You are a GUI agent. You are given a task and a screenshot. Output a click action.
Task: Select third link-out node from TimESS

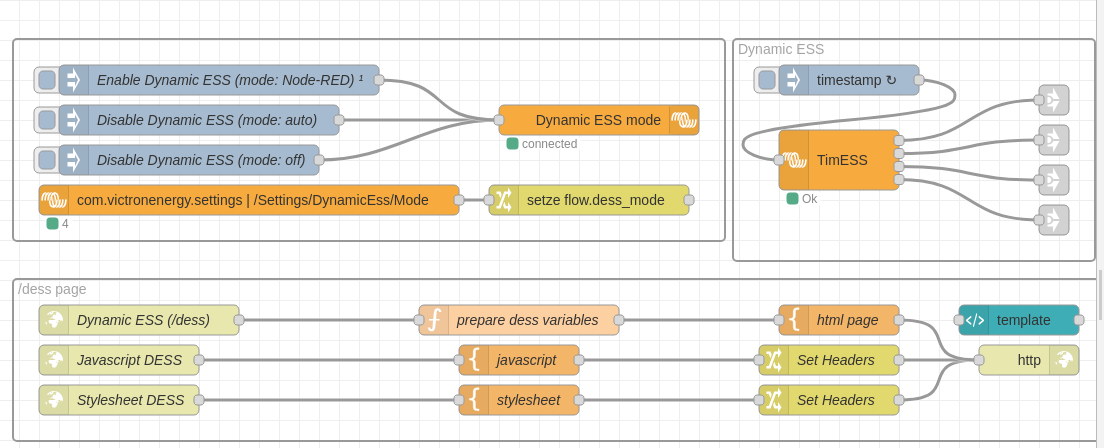1053,180
